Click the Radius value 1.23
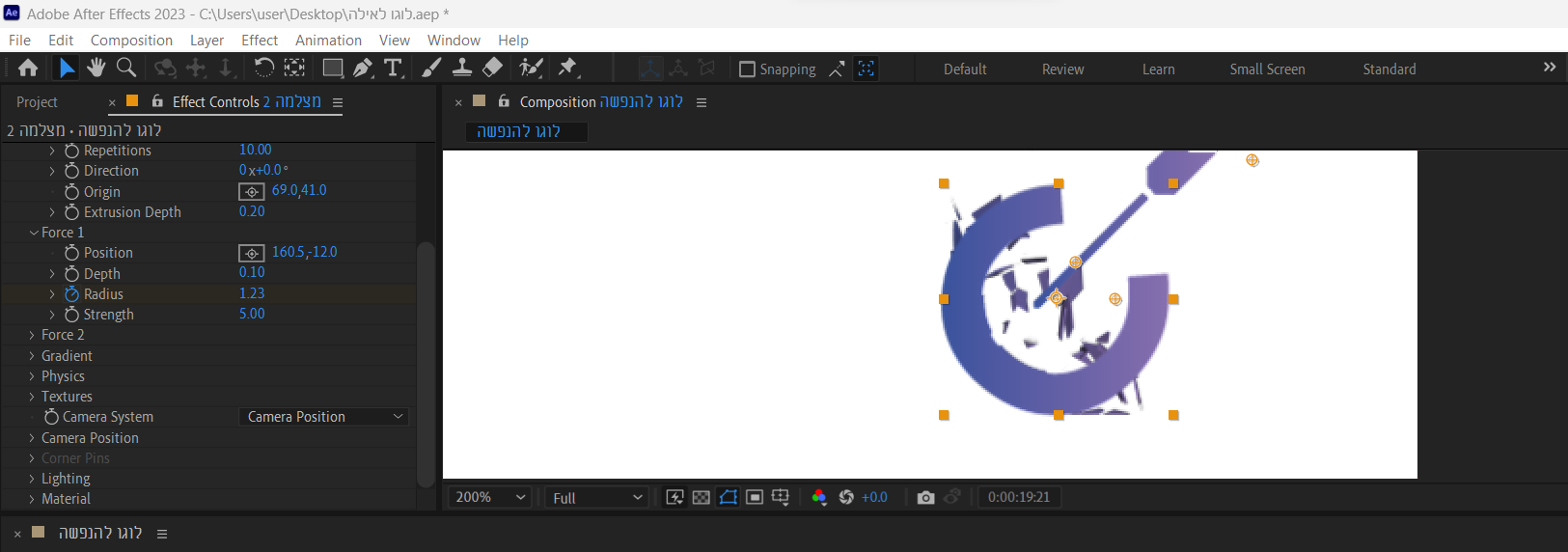This screenshot has width=1568, height=552. (252, 293)
